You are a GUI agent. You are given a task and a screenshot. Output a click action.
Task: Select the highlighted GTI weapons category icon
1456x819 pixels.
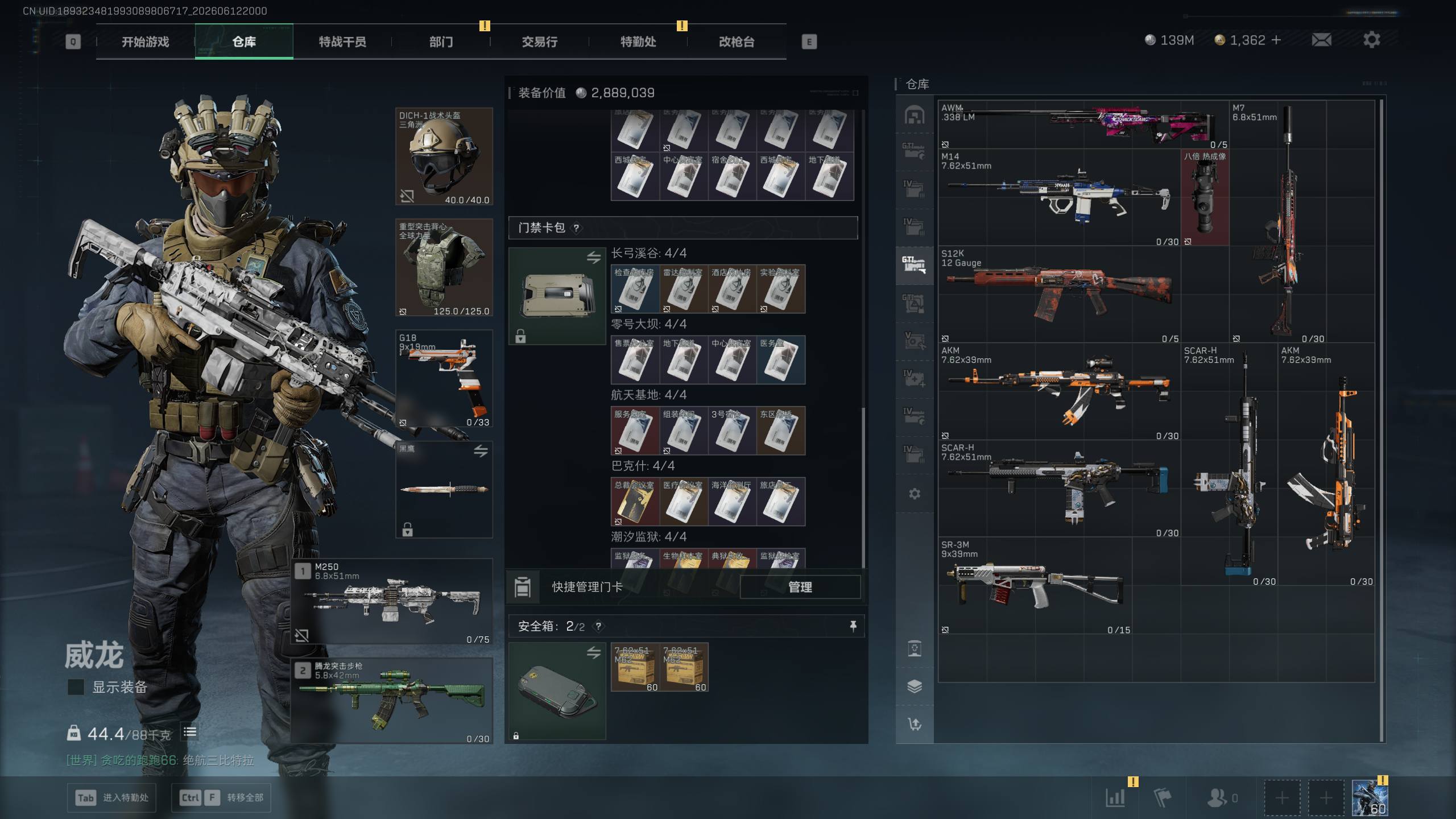point(915,265)
